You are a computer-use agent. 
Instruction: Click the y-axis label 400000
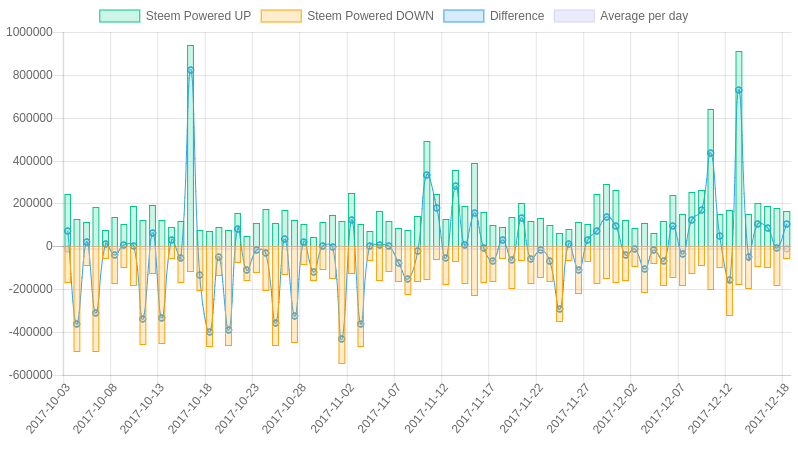(x=33, y=161)
